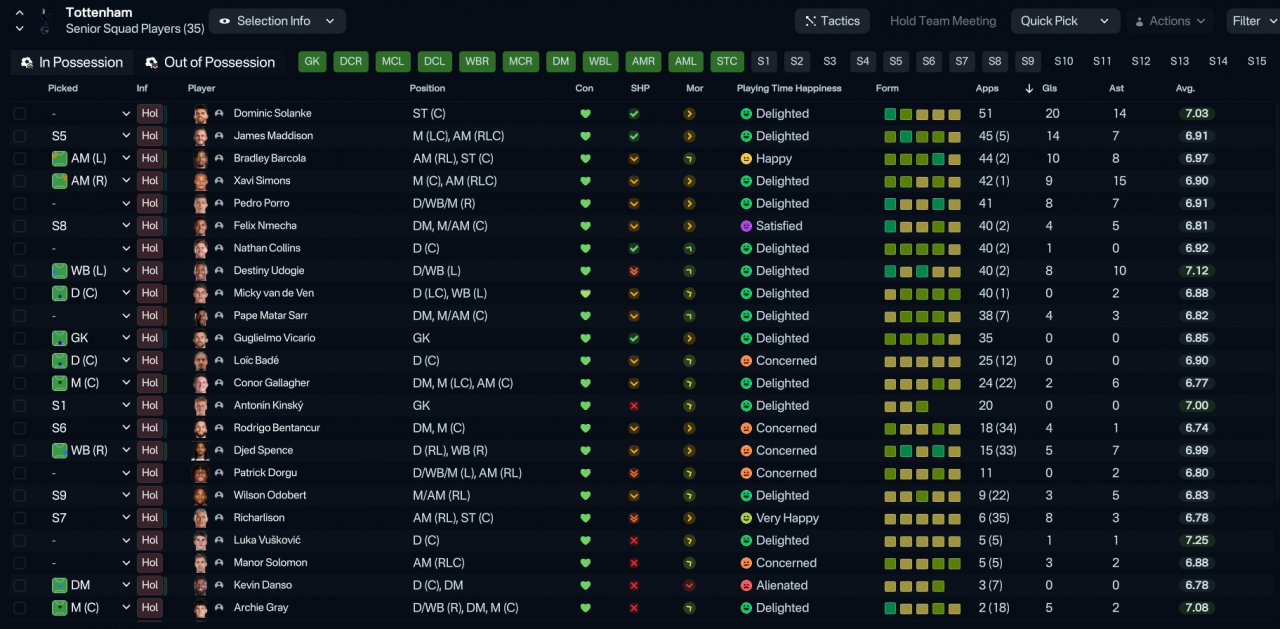Open the Quick Pick dropdown

(1065, 21)
